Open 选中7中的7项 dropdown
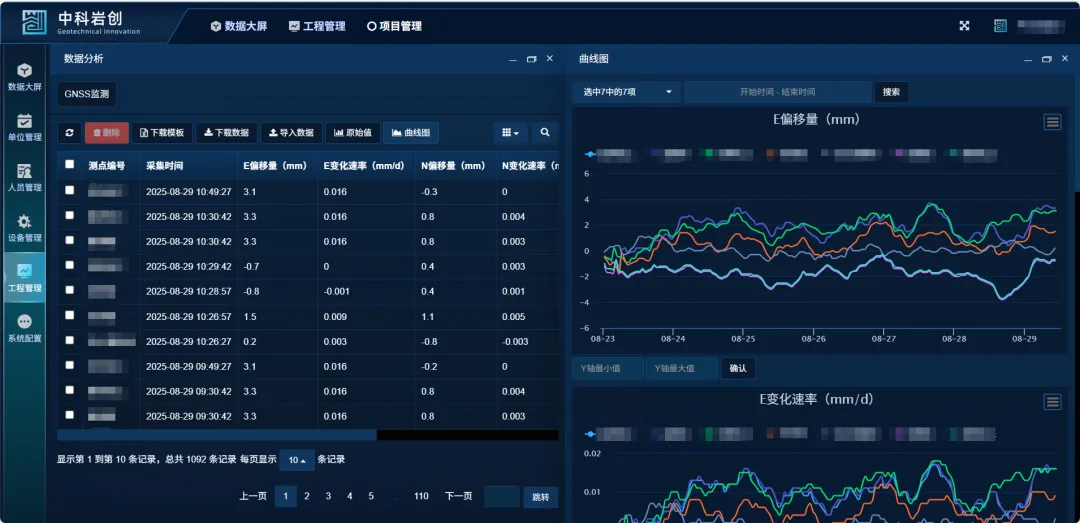The height and width of the screenshot is (523, 1080). (x=626, y=92)
